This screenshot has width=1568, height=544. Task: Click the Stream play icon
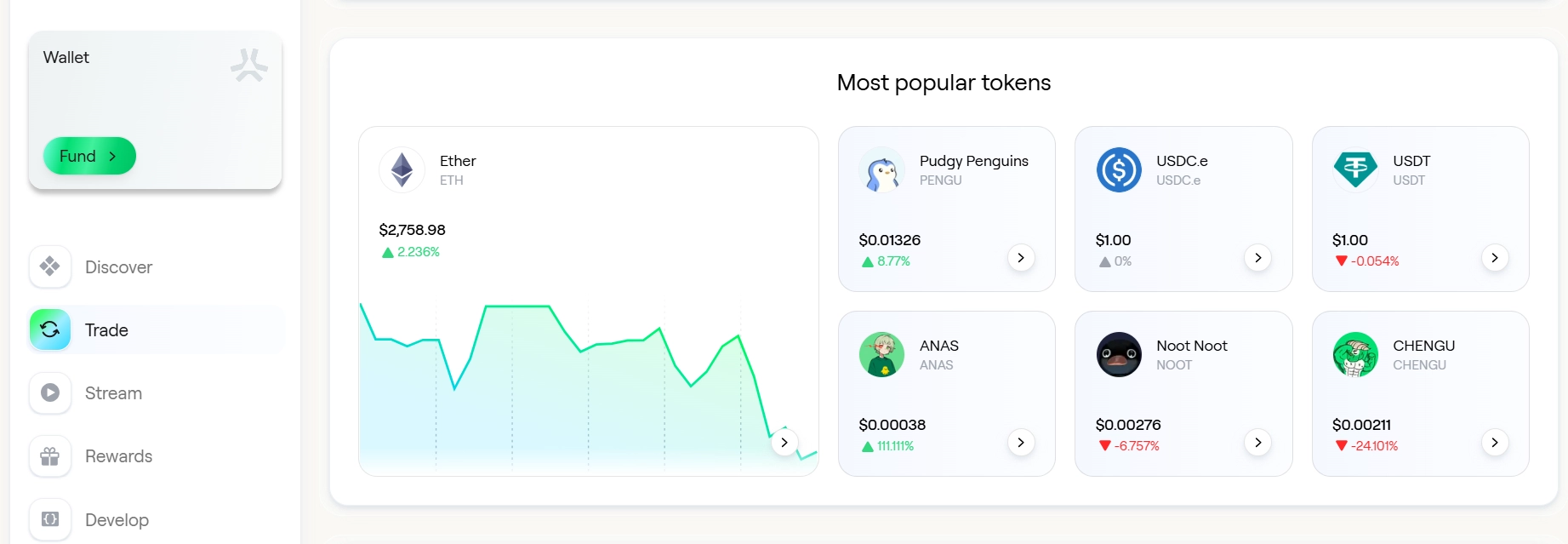(x=50, y=392)
